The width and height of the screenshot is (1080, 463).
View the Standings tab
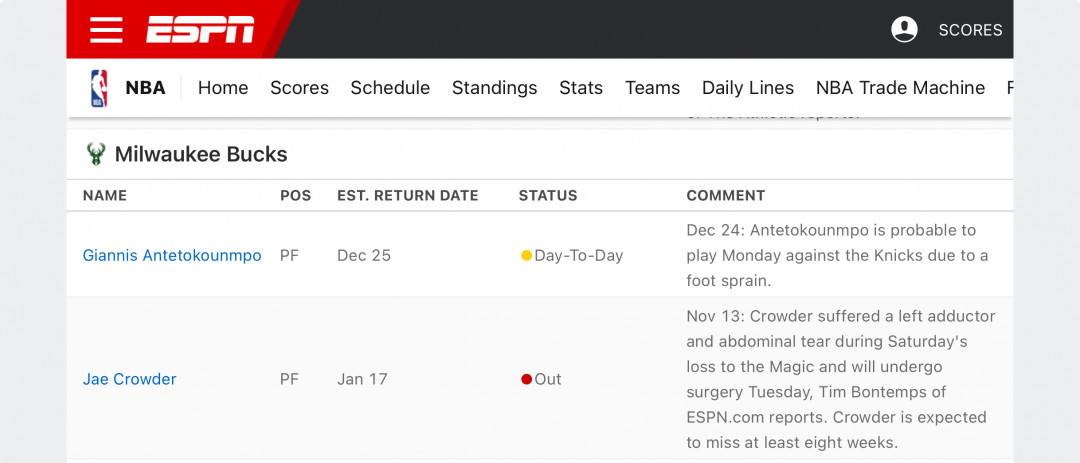tap(495, 88)
